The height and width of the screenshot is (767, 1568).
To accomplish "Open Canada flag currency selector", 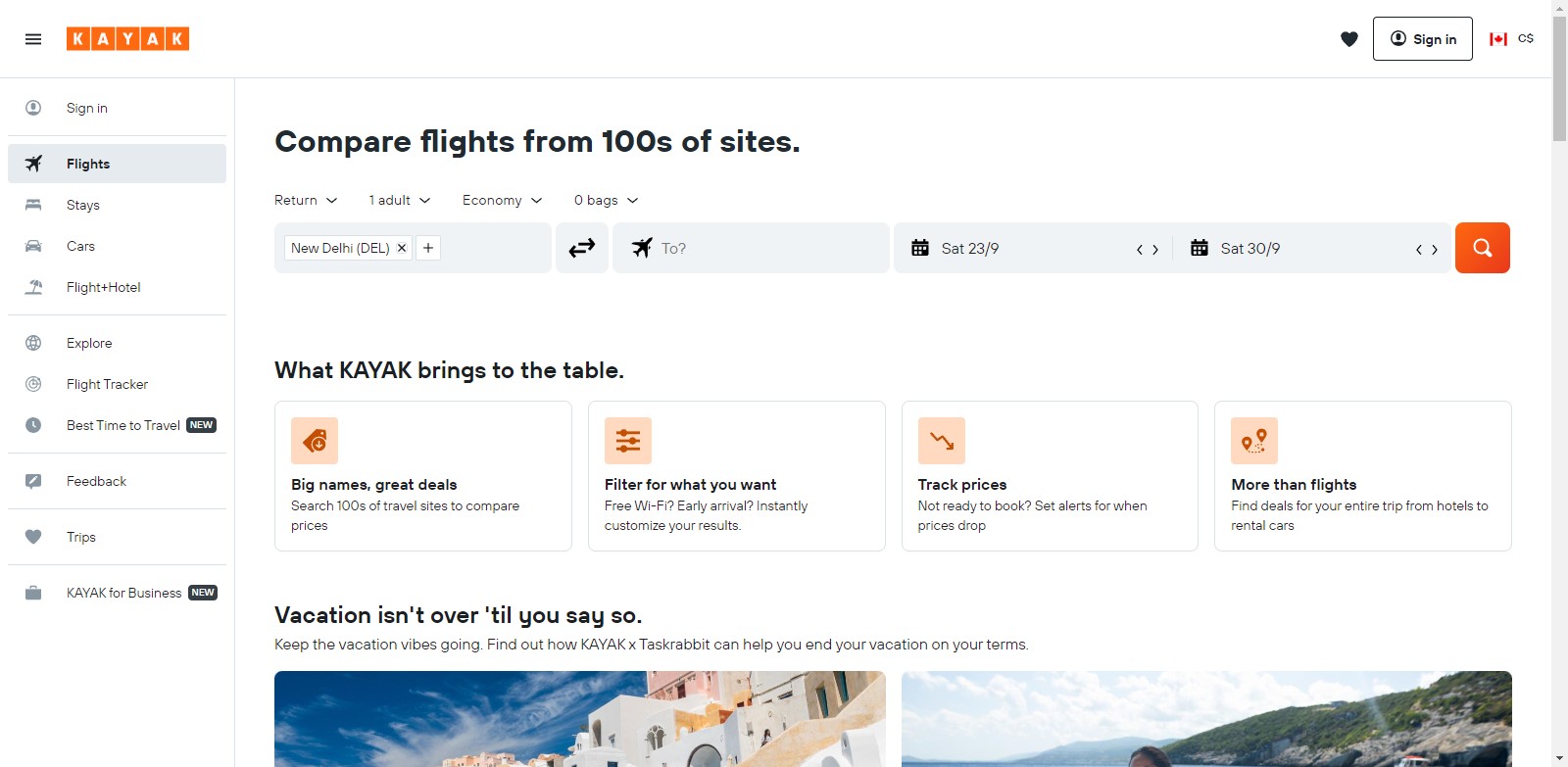I will [1511, 39].
